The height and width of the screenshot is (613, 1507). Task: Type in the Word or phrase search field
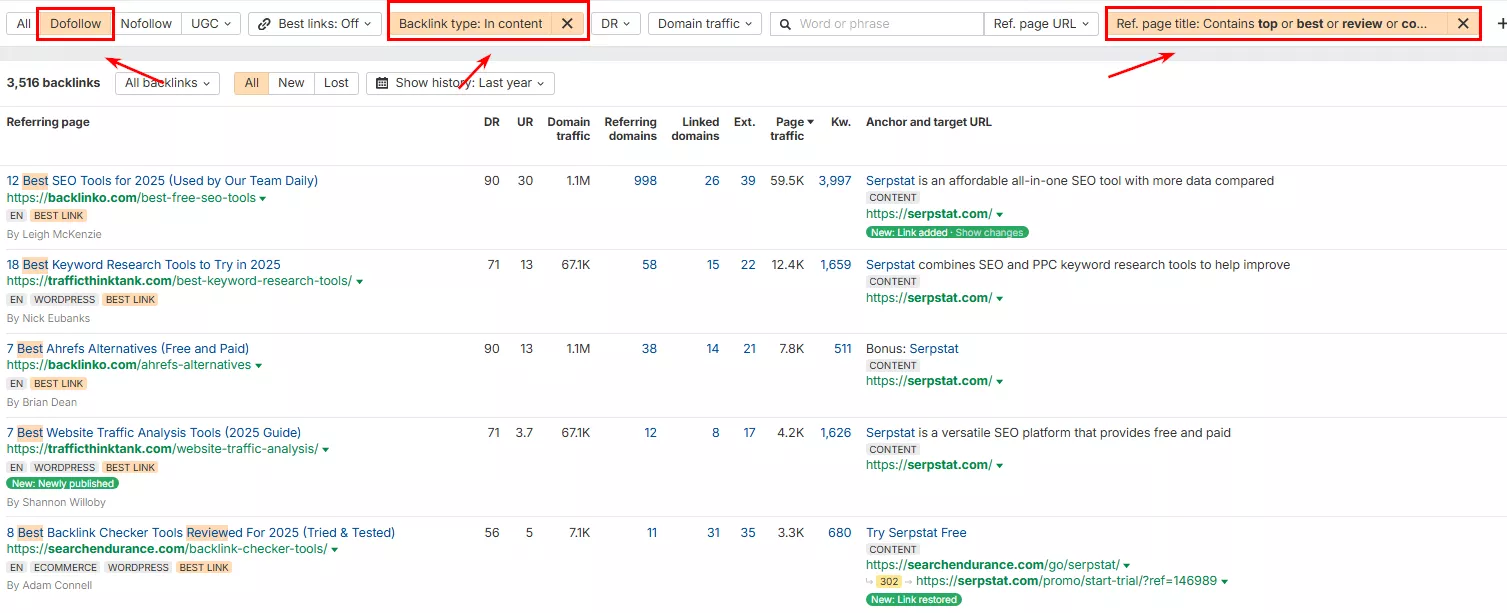(885, 24)
